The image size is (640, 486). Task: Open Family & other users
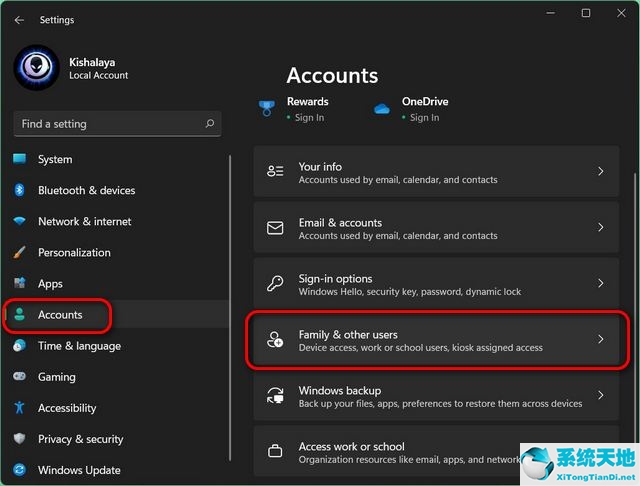click(436, 340)
